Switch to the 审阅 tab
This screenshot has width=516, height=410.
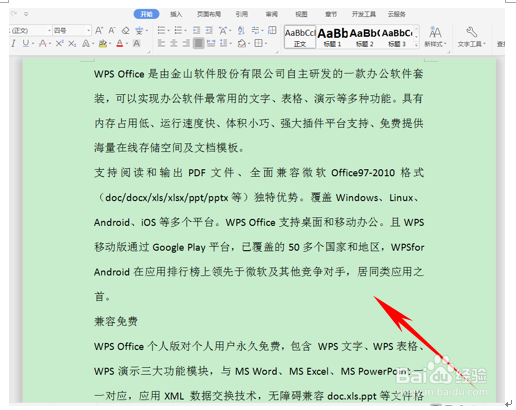click(x=271, y=14)
